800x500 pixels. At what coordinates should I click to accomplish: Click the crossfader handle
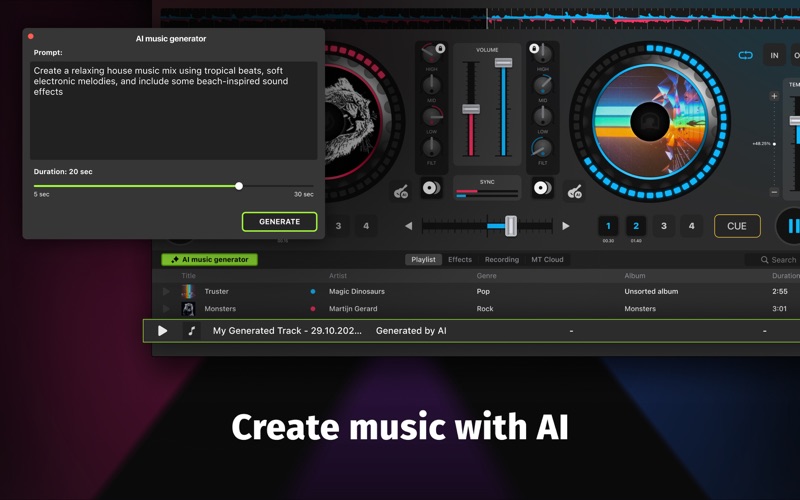(x=511, y=226)
